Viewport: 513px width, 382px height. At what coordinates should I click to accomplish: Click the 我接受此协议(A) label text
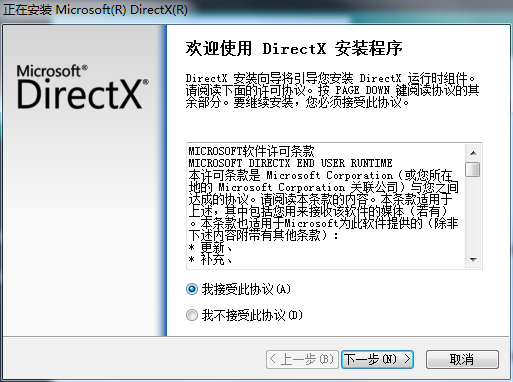tap(246, 289)
